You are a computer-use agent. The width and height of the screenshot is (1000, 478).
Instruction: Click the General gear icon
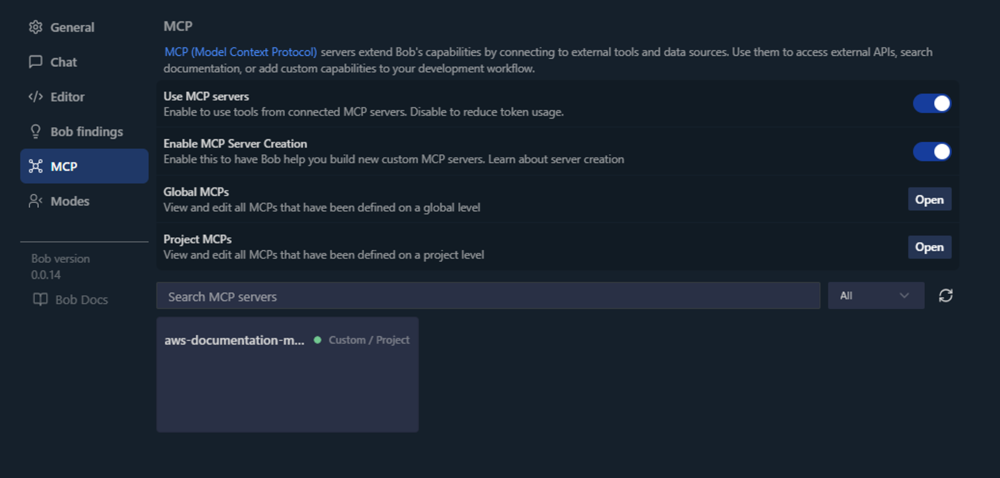(x=36, y=27)
